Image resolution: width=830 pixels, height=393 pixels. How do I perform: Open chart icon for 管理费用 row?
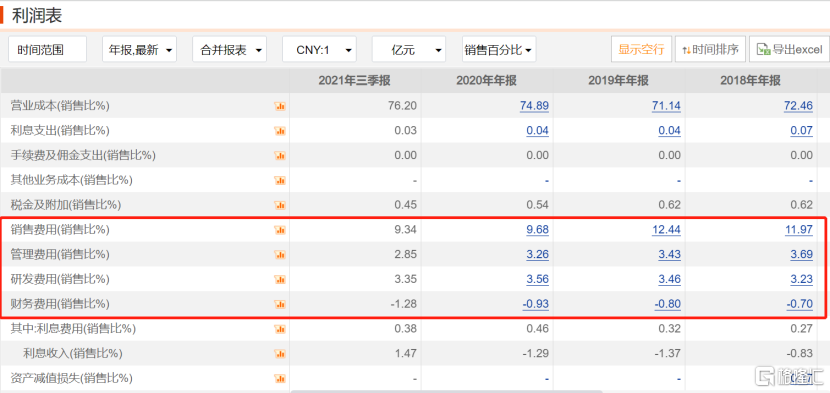[280, 255]
